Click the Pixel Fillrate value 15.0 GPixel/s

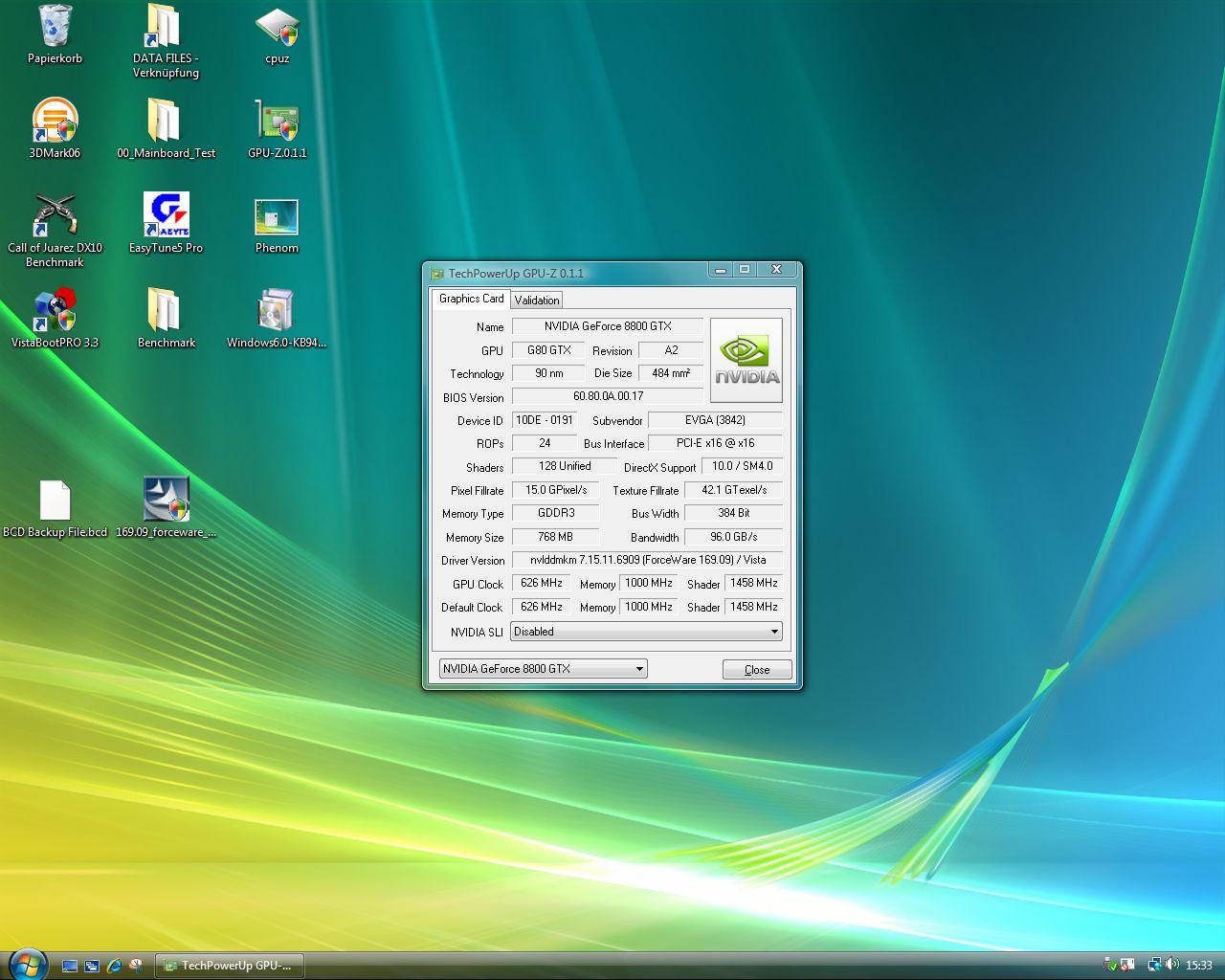556,490
